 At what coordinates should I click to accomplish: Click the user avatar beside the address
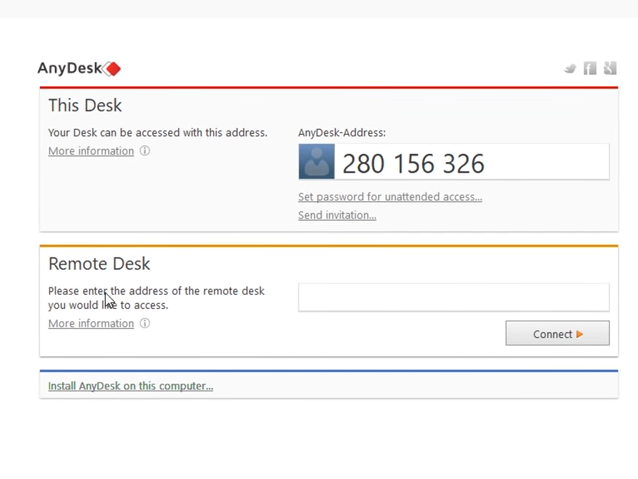coord(317,162)
